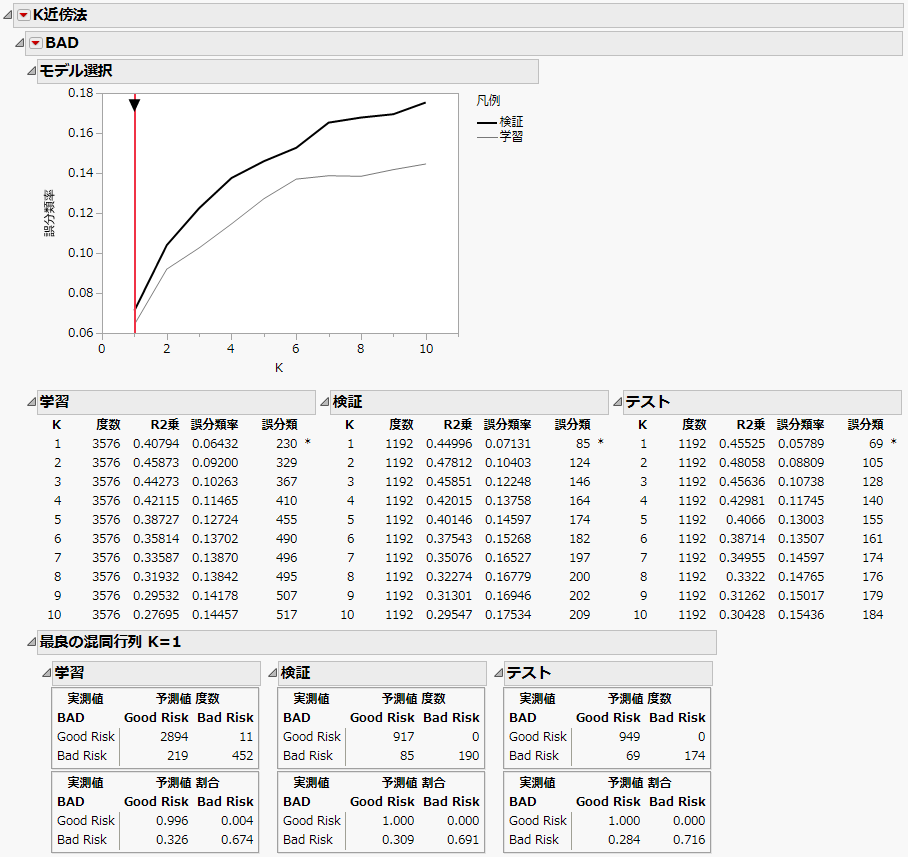
Task: Collapse the モデル選択 section
Action: point(31,71)
